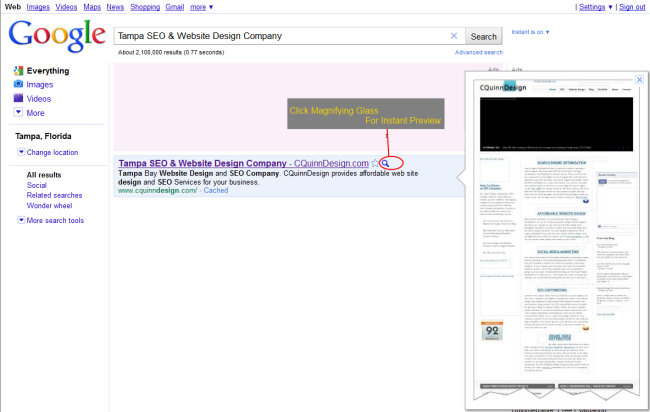
Task: Click the Google logo
Action: click(56, 36)
